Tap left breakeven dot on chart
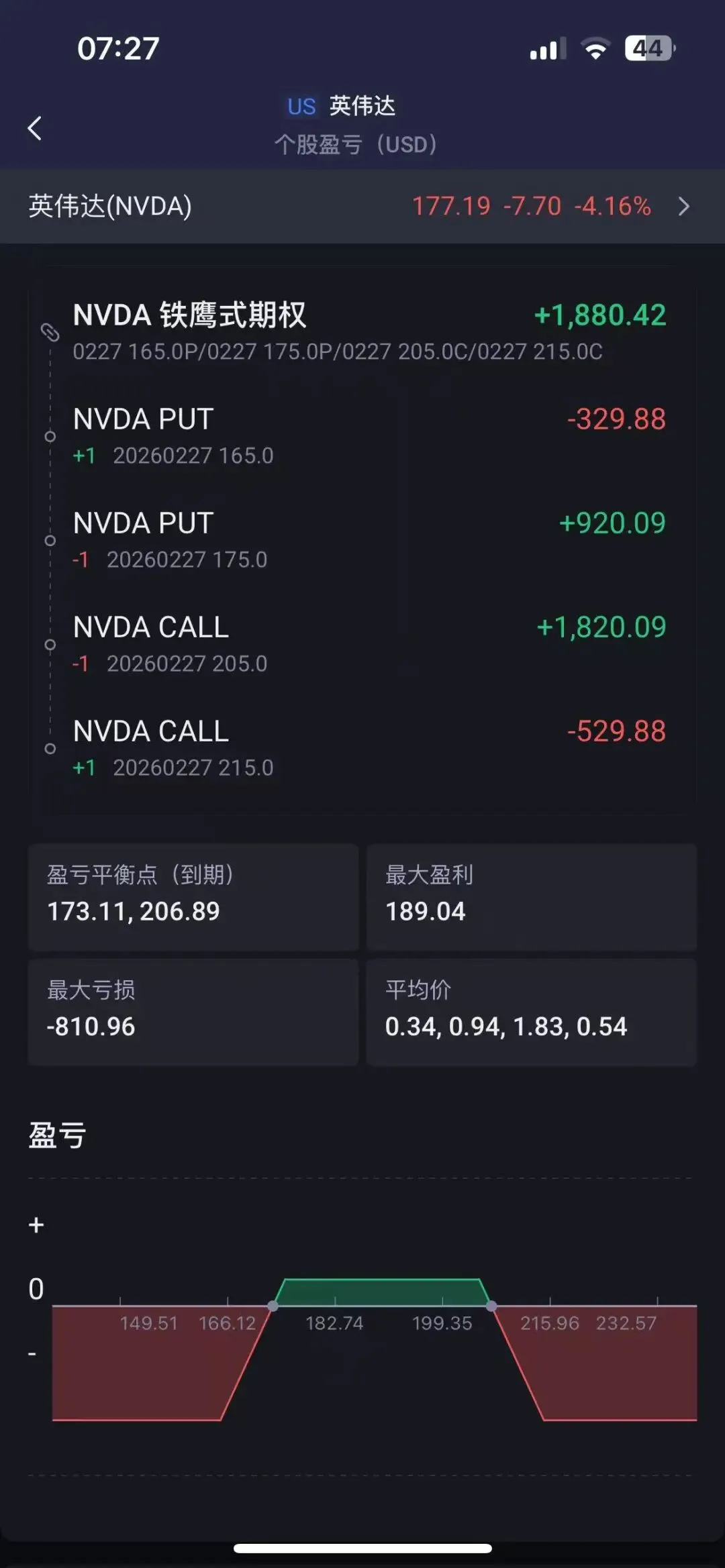Viewport: 725px width, 1568px height. (273, 1306)
